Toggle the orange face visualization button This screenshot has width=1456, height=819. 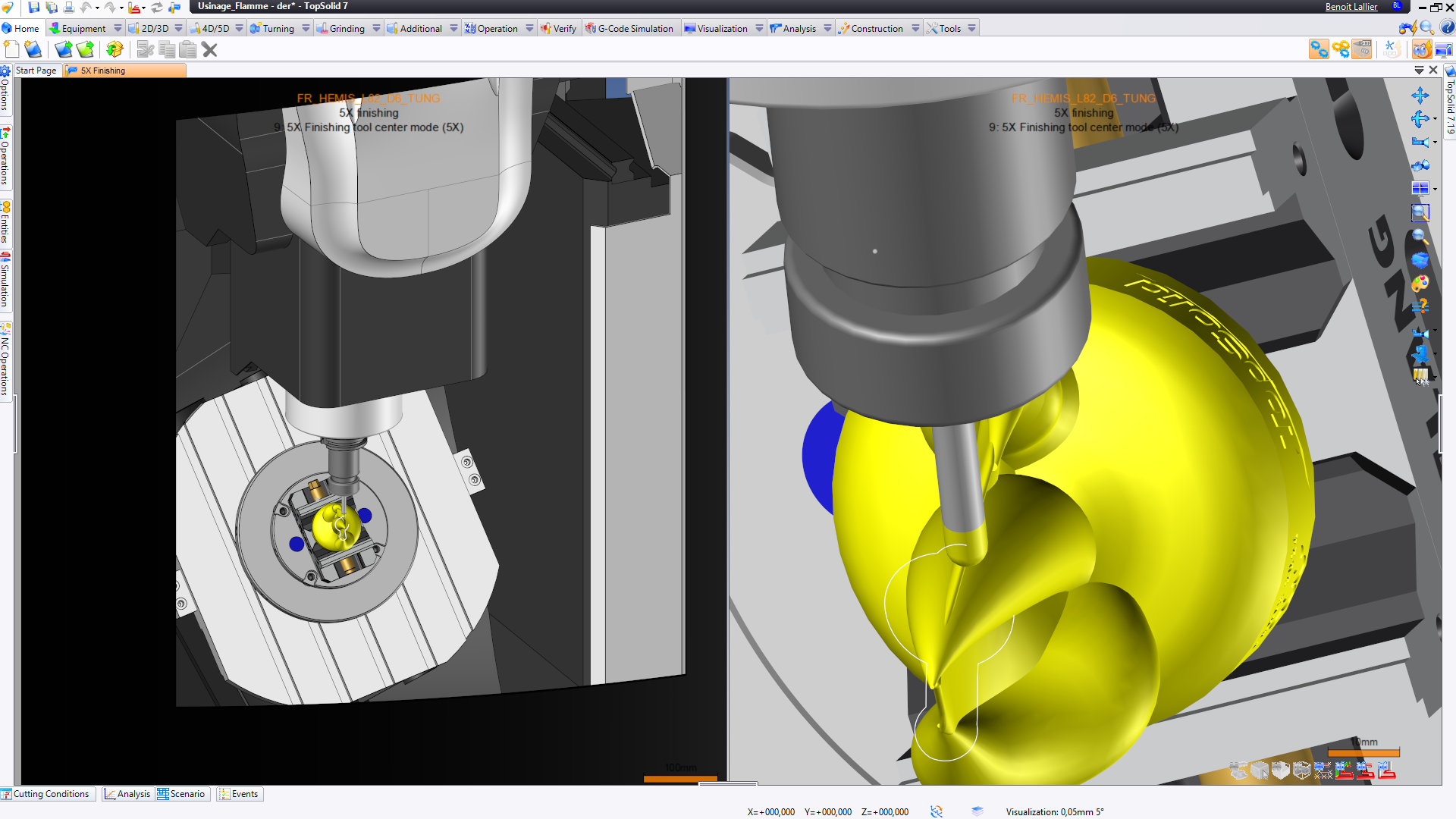click(1422, 49)
